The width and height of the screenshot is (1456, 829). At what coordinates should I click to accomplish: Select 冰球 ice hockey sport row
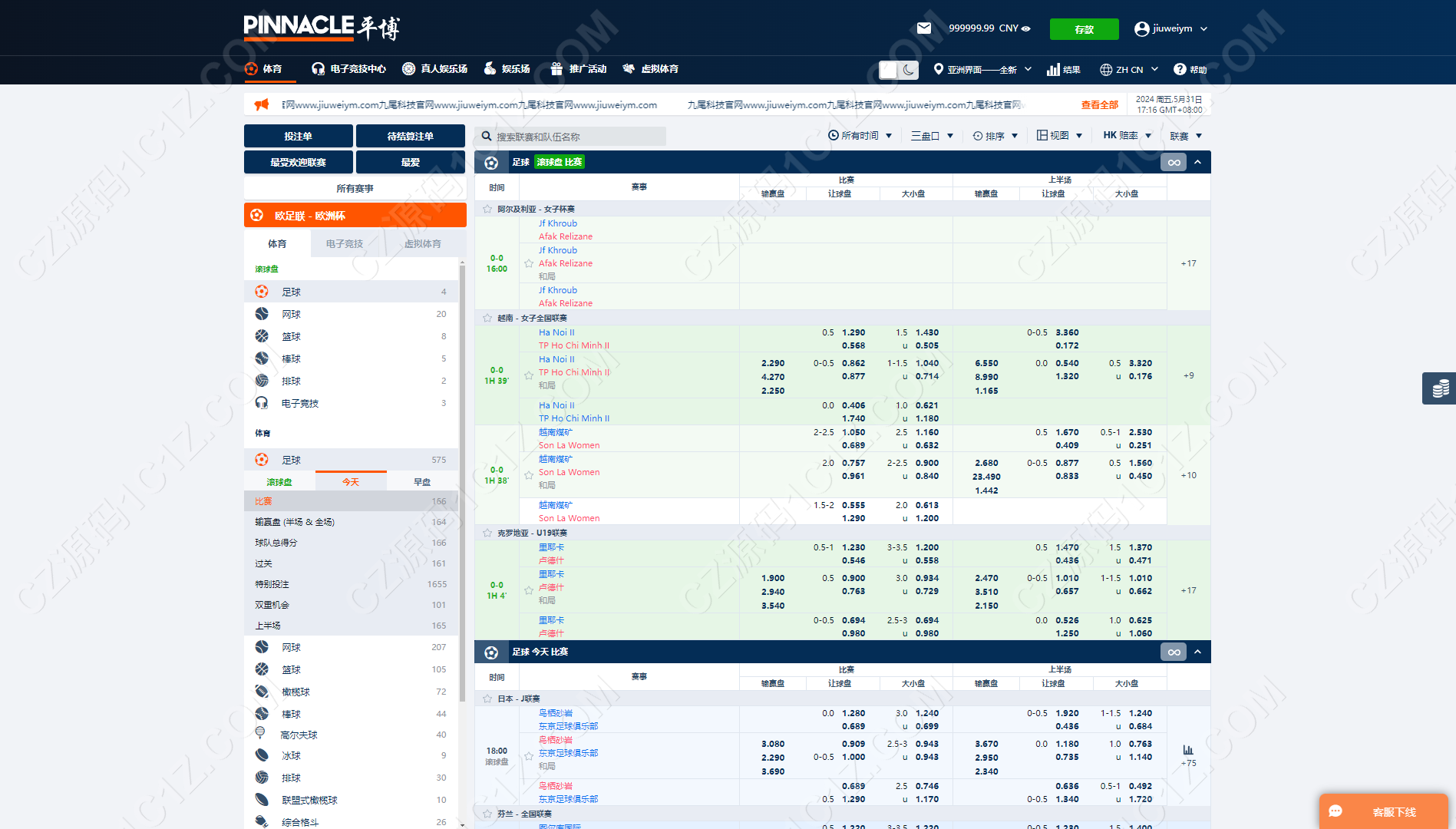(x=352, y=755)
